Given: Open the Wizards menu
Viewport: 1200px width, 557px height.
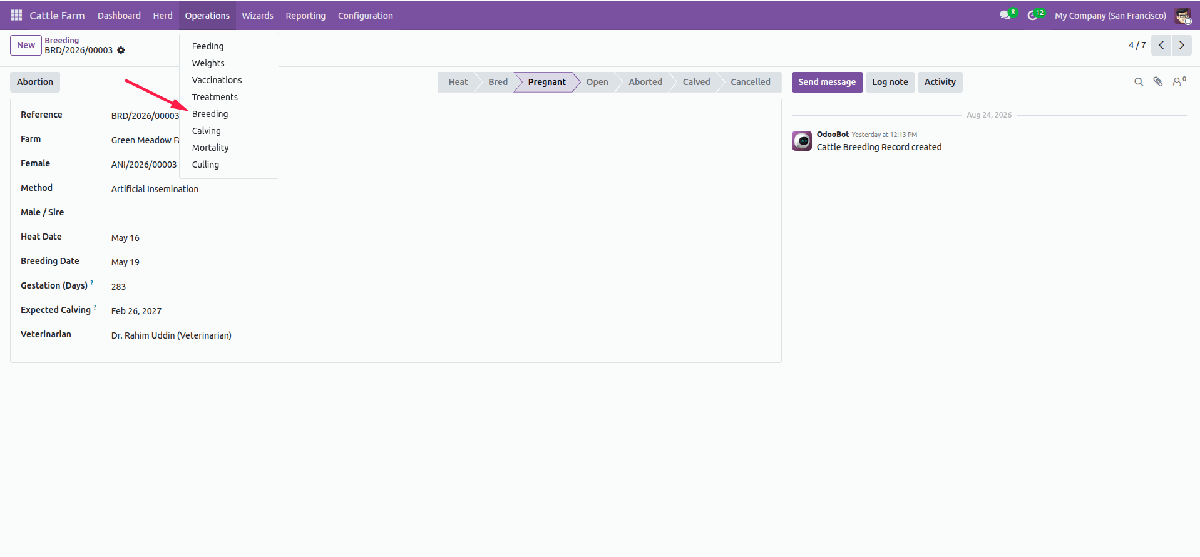Looking at the screenshot, I should (257, 16).
